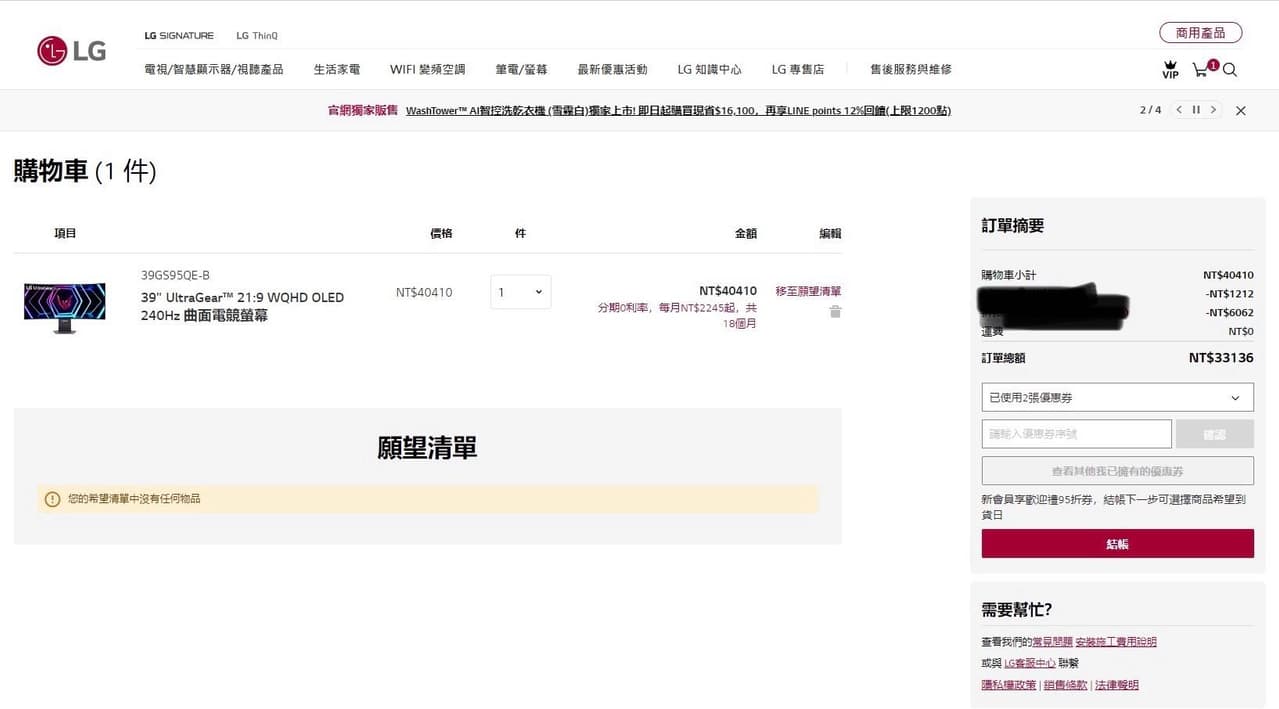The image size is (1279, 709).
Task: Click 移至願望清單 link
Action: [808, 291]
